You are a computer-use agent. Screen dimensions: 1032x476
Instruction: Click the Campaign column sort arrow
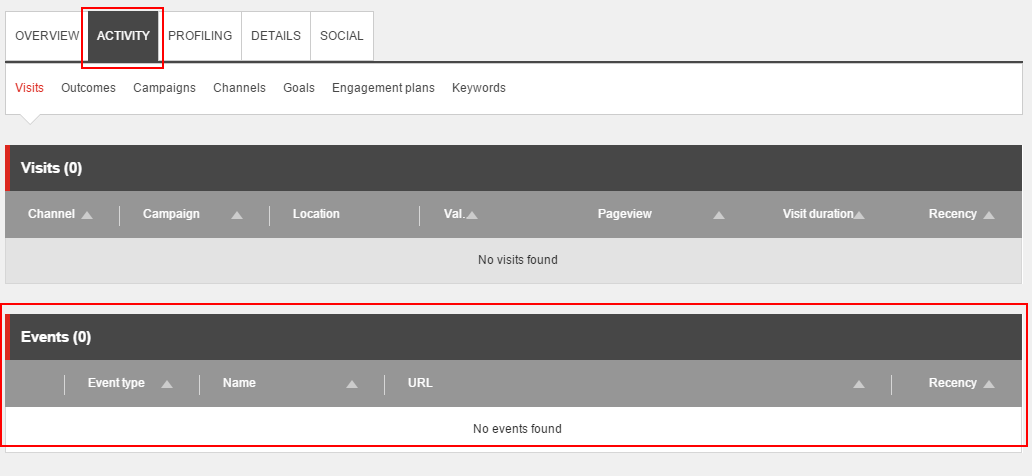pyautogui.click(x=237, y=215)
